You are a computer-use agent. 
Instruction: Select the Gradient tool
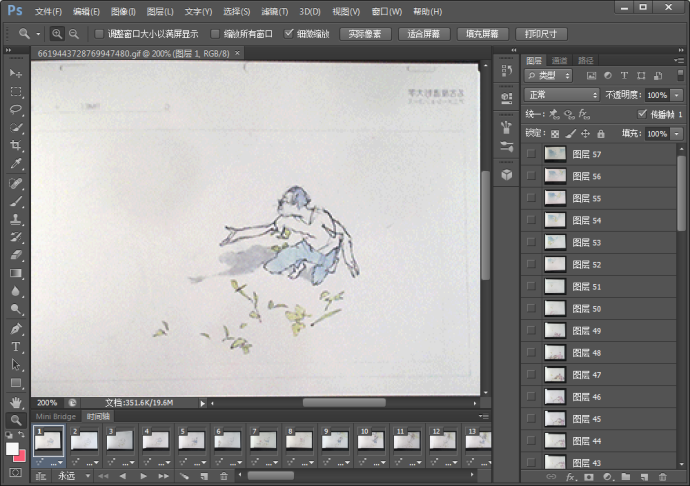point(16,273)
